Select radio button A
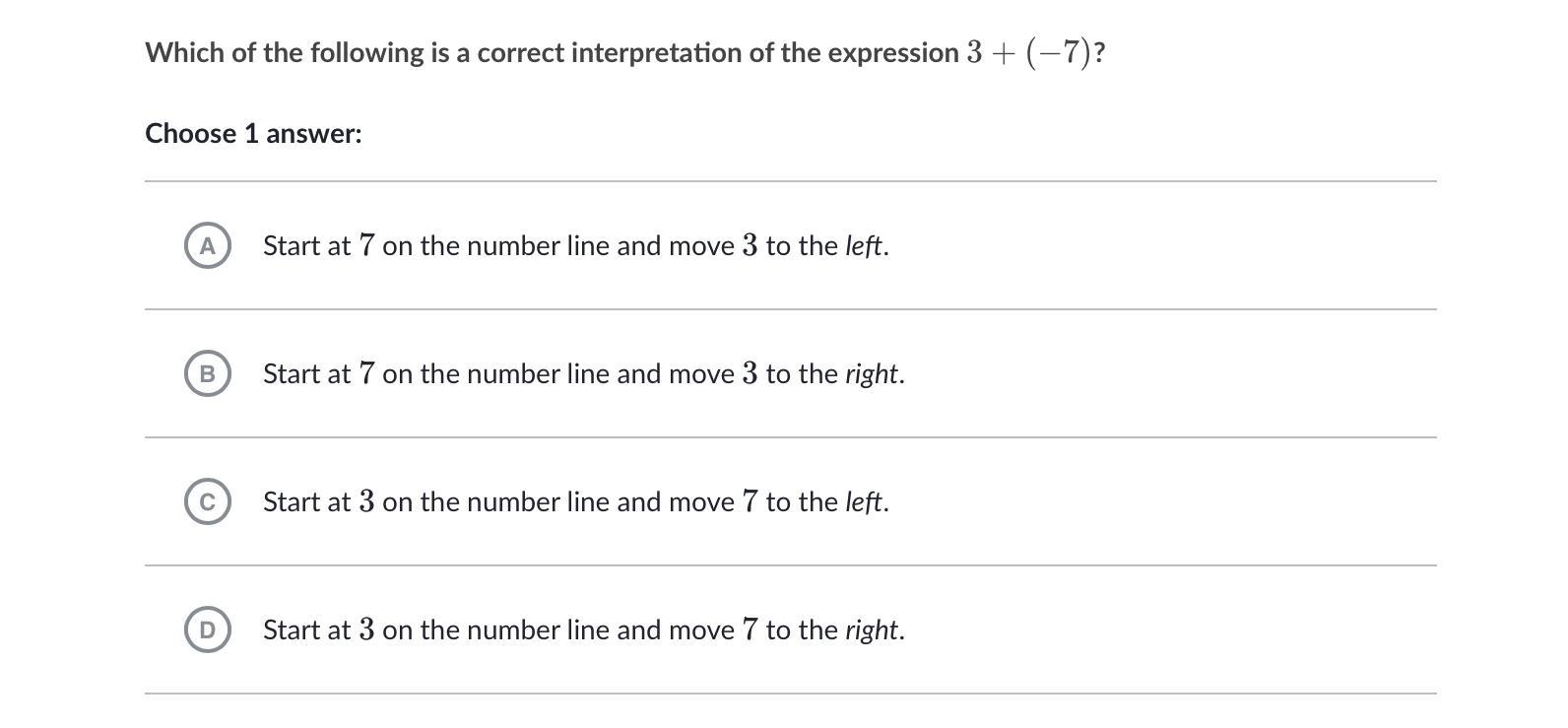 pos(207,245)
